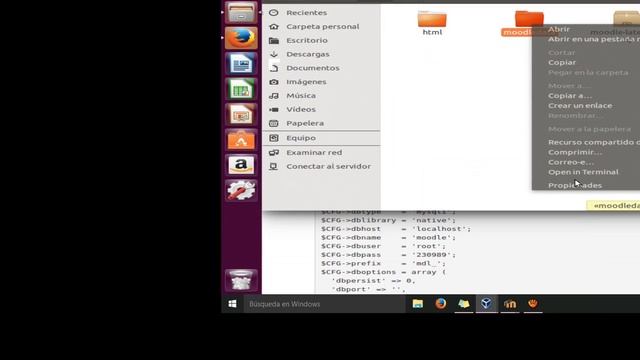Click the text line with $CFG->dbpass
This screenshot has height=360, width=640.
pyautogui.click(x=388, y=255)
